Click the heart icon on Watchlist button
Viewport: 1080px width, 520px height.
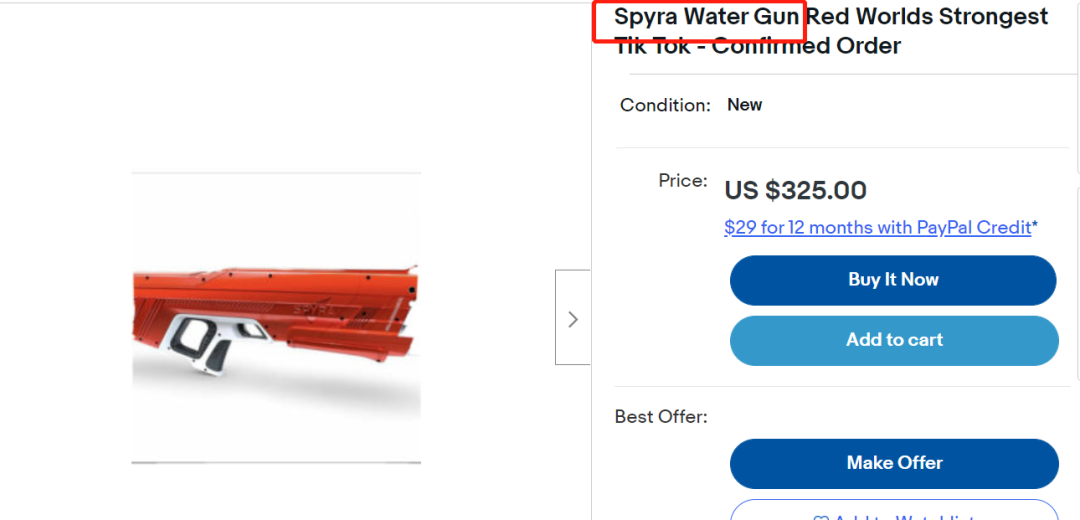pos(820,517)
